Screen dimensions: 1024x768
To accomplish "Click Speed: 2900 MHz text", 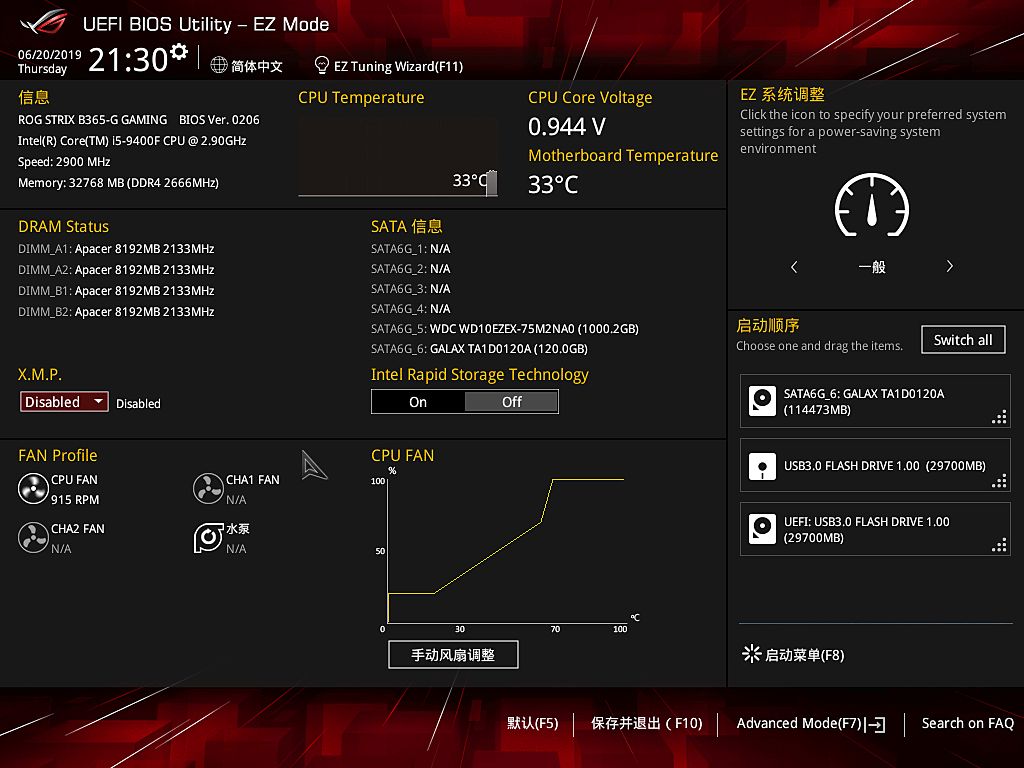I will 64,162.
